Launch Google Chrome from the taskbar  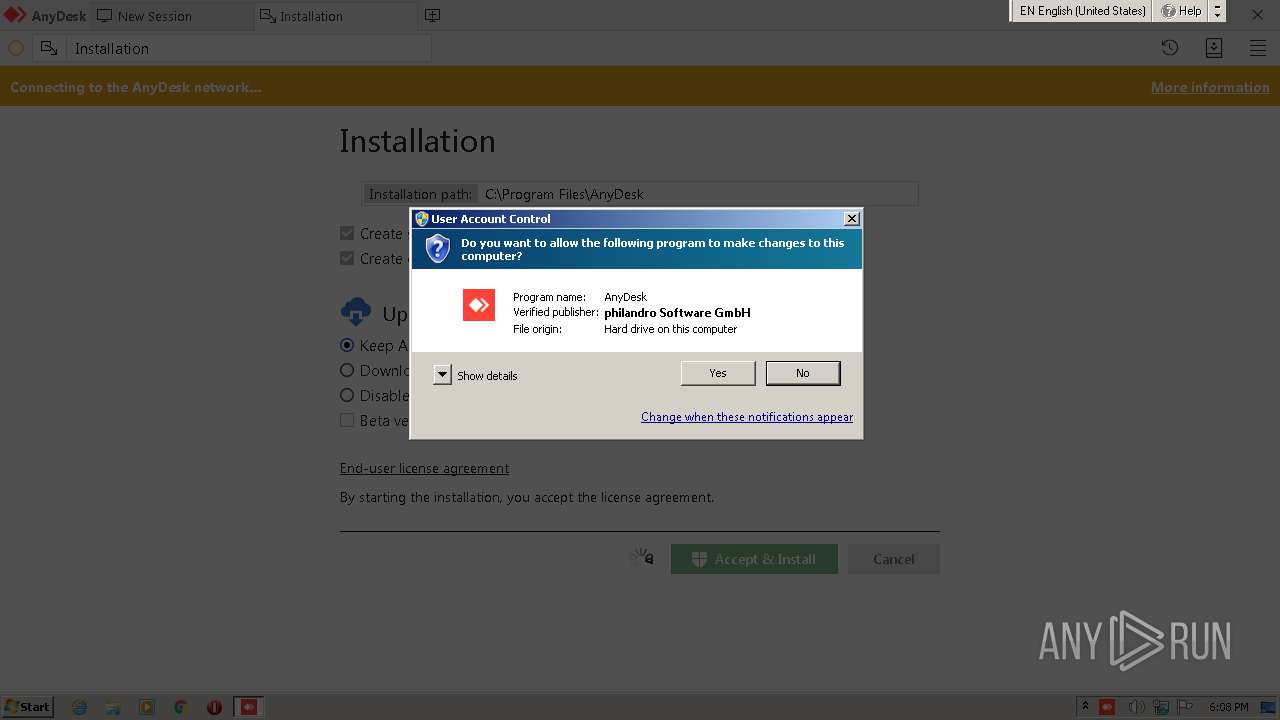181,707
